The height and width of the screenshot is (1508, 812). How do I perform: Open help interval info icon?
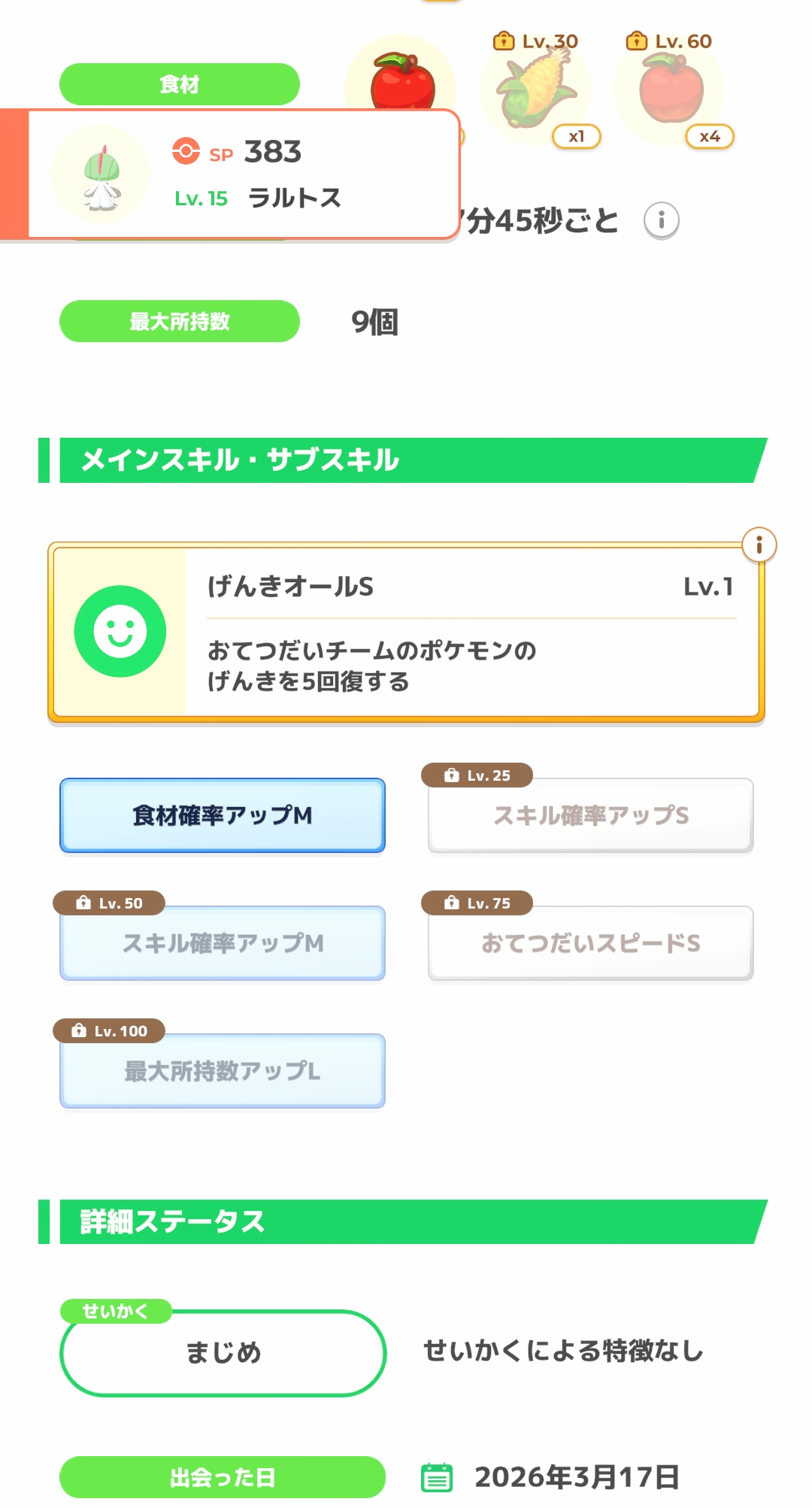tap(662, 220)
